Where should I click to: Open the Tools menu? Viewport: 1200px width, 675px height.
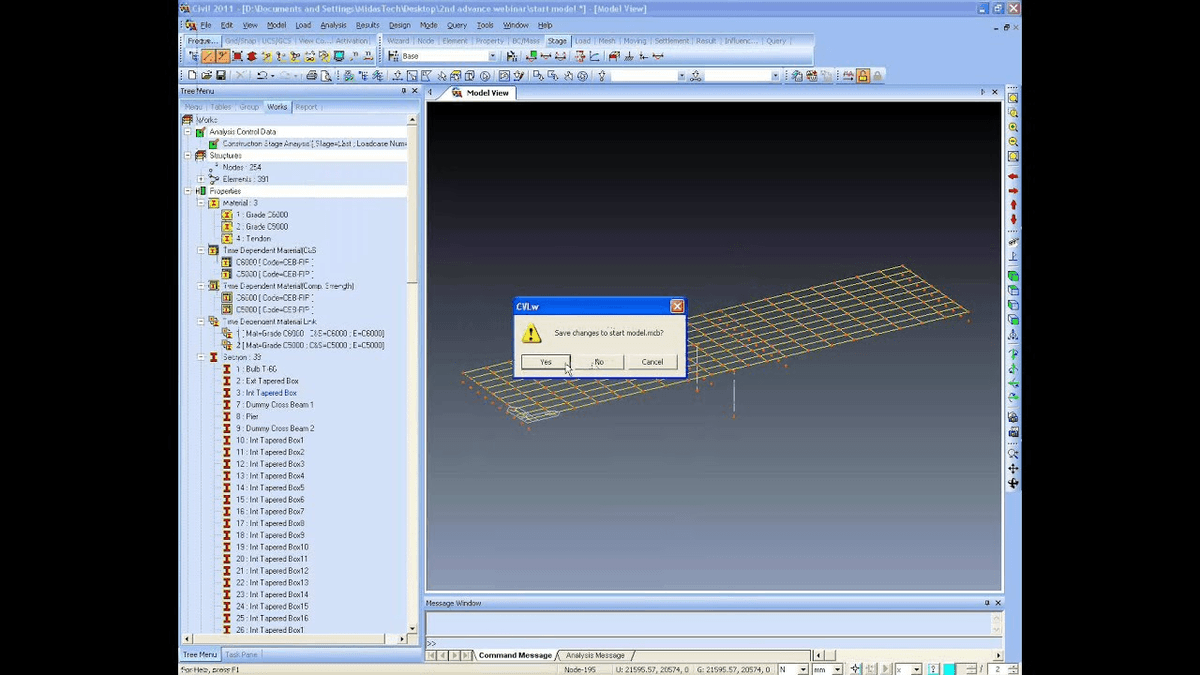[485, 25]
